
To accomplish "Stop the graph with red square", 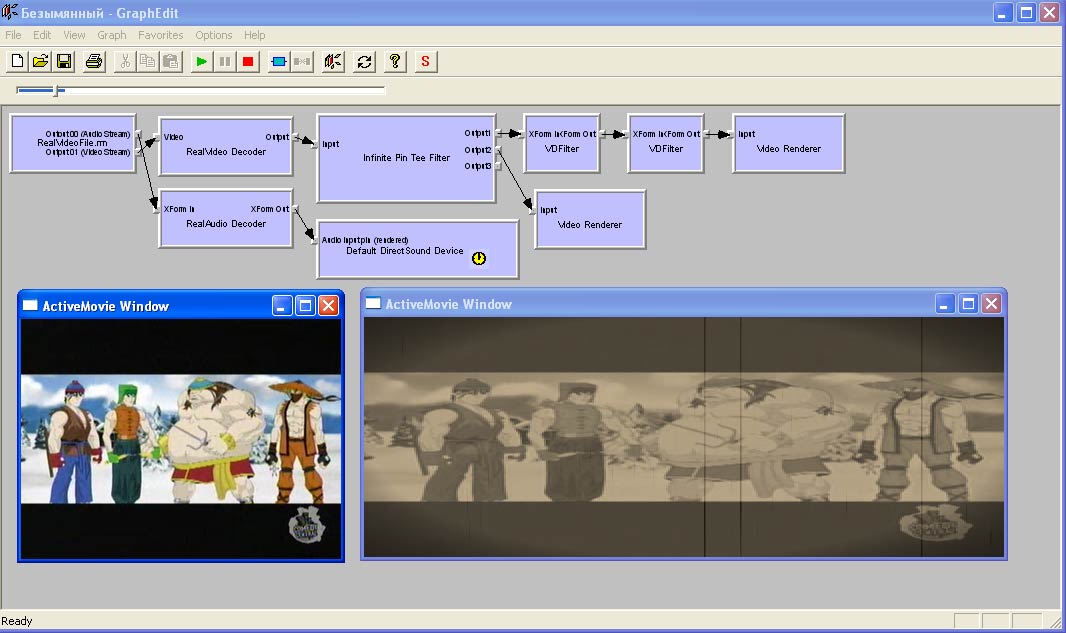I will pyautogui.click(x=247, y=62).
